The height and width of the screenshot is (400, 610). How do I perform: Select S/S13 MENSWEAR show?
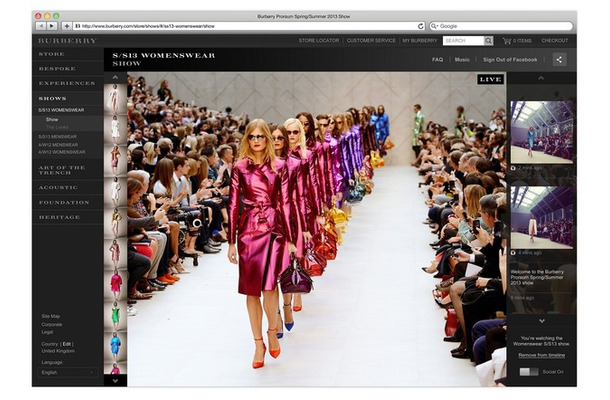coord(58,137)
